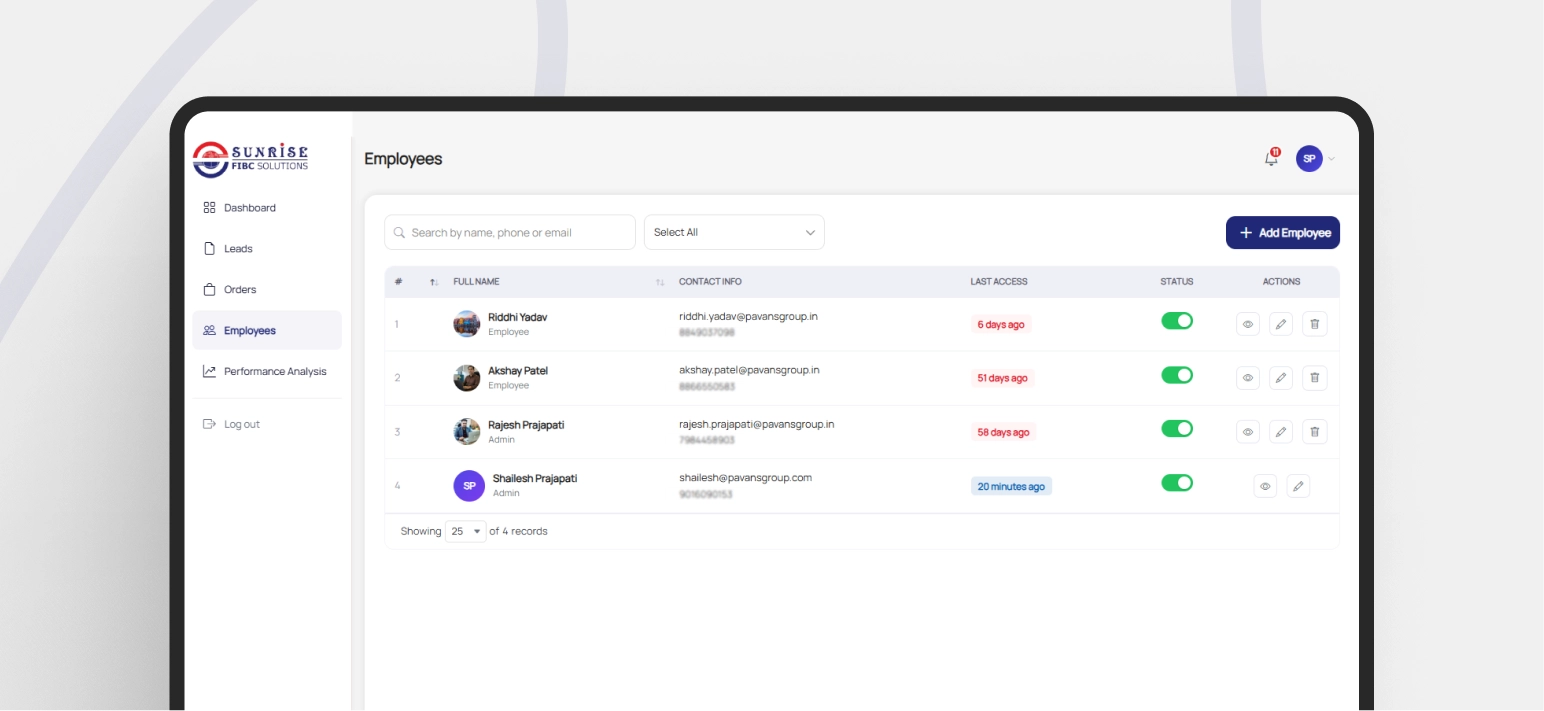The image size is (1544, 711).
Task: Toggle status switch for Akshay Patel
Action: 1177,375
